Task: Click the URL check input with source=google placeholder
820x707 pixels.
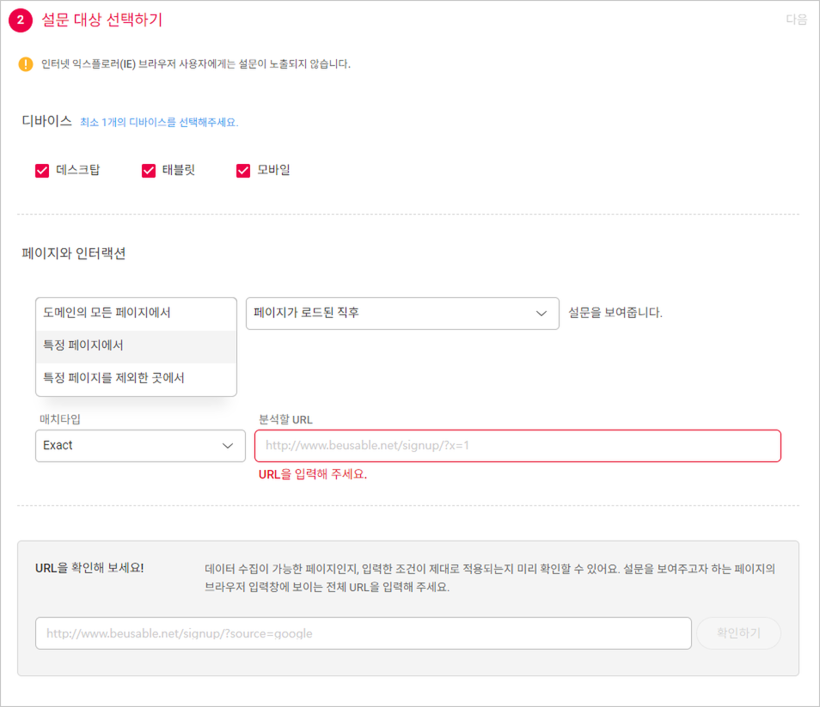Action: [x=363, y=633]
